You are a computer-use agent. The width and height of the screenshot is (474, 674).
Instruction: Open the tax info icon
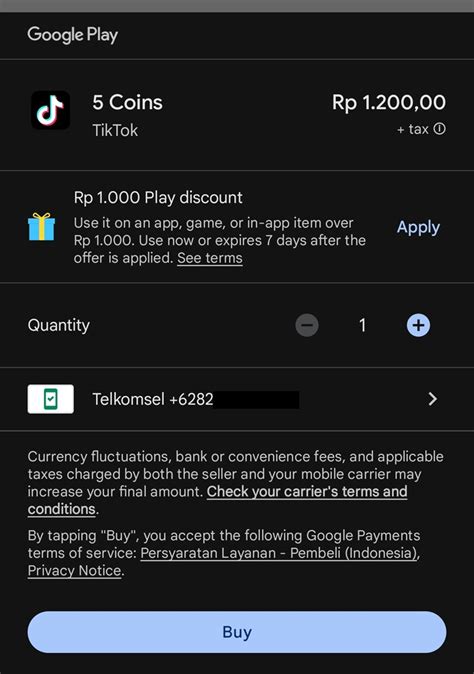(x=440, y=129)
